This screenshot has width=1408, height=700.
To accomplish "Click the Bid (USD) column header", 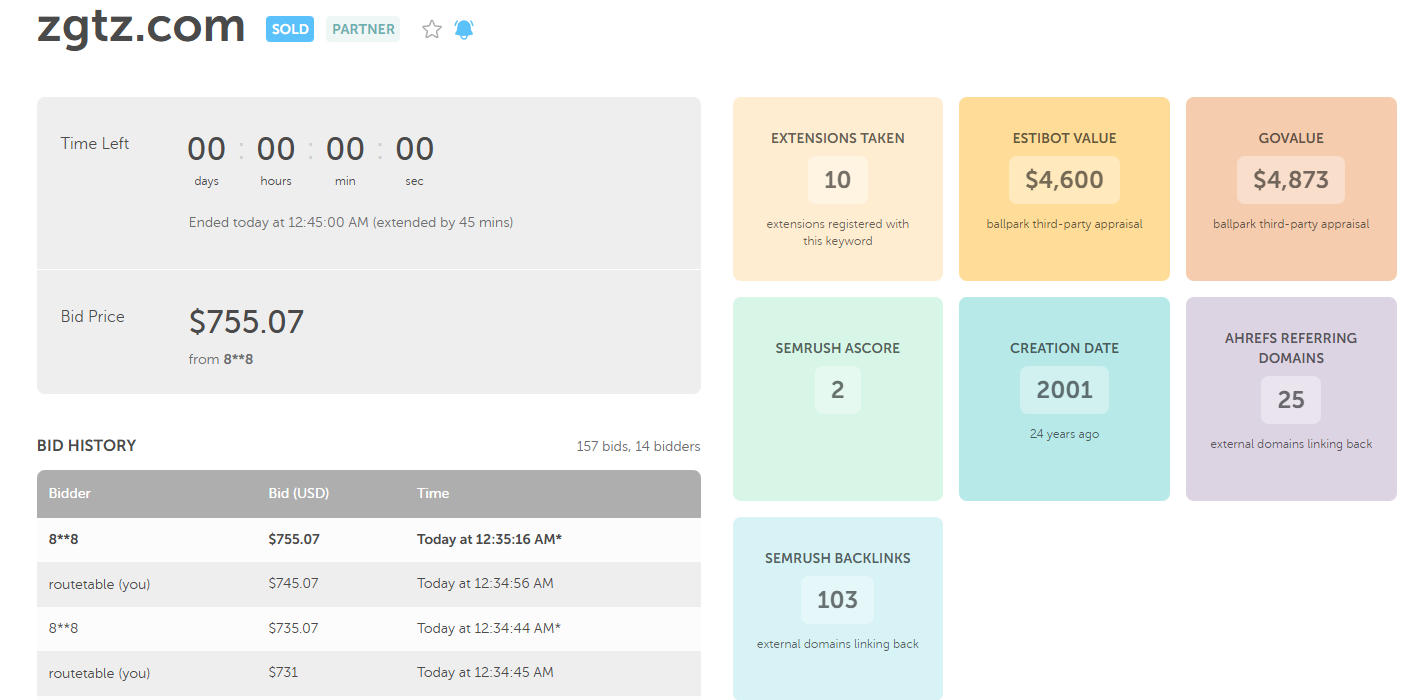I will 298,493.
